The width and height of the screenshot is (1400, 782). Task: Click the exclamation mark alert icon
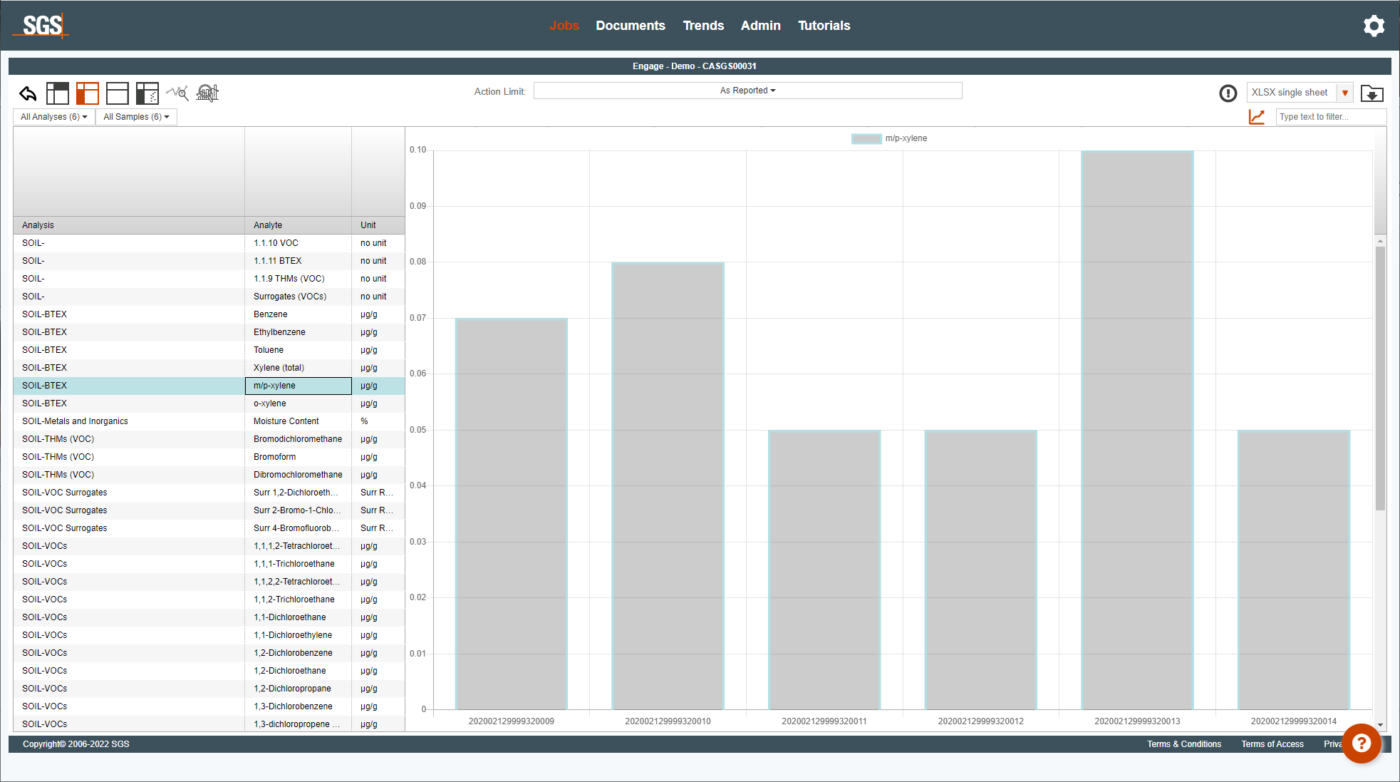point(1228,93)
